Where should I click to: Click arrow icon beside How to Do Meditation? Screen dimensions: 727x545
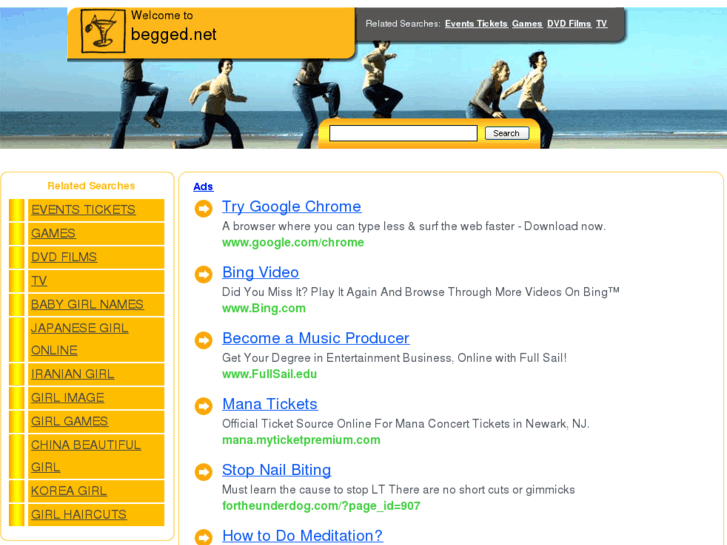point(203,537)
